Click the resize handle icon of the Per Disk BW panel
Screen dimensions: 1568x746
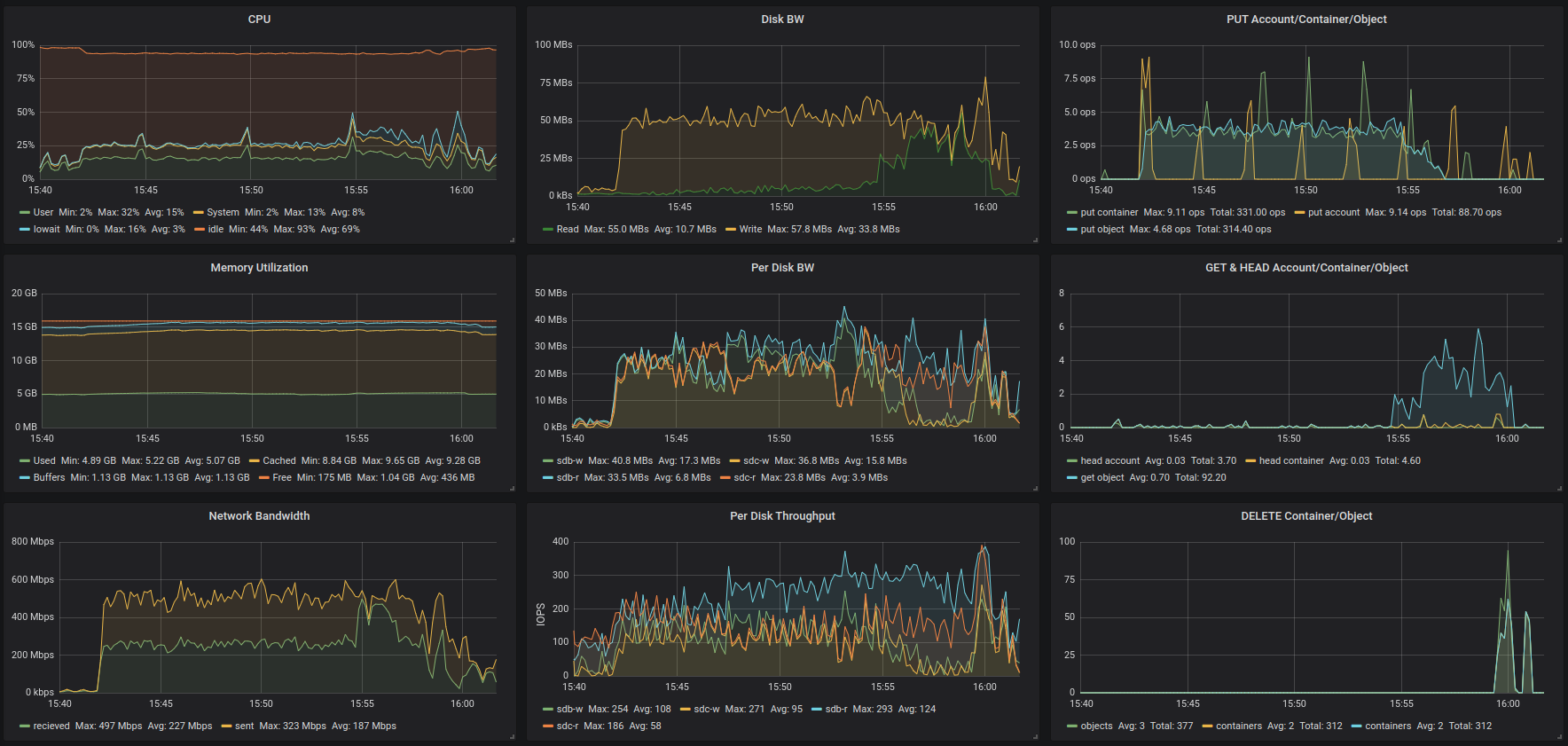(1035, 488)
